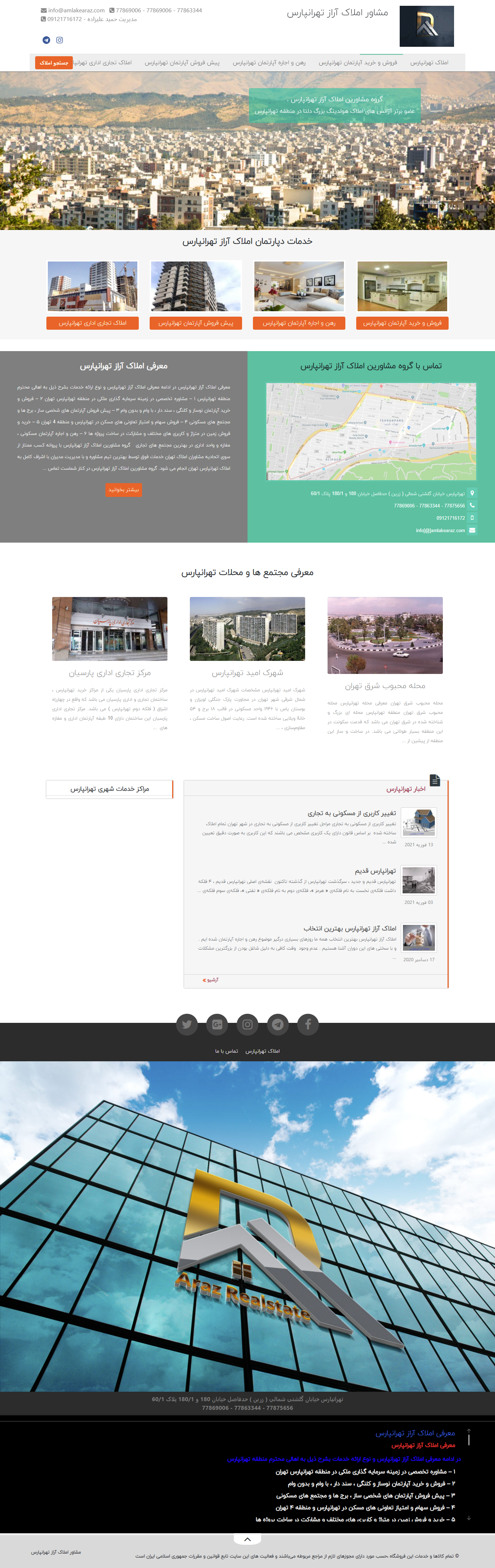This screenshot has height=1568, width=495.
Task: Click the mobile icon in green contact panel
Action: [x=473, y=518]
